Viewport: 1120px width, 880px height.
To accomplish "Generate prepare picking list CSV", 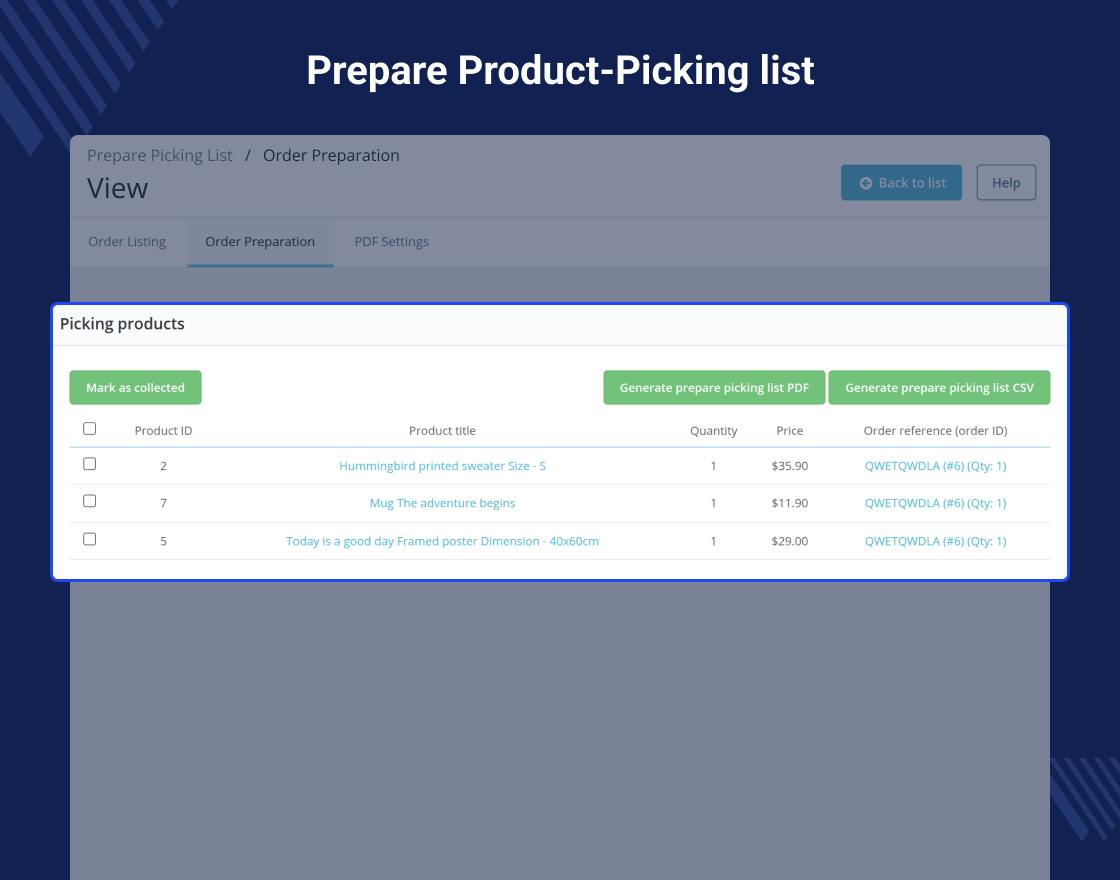I will 939,387.
